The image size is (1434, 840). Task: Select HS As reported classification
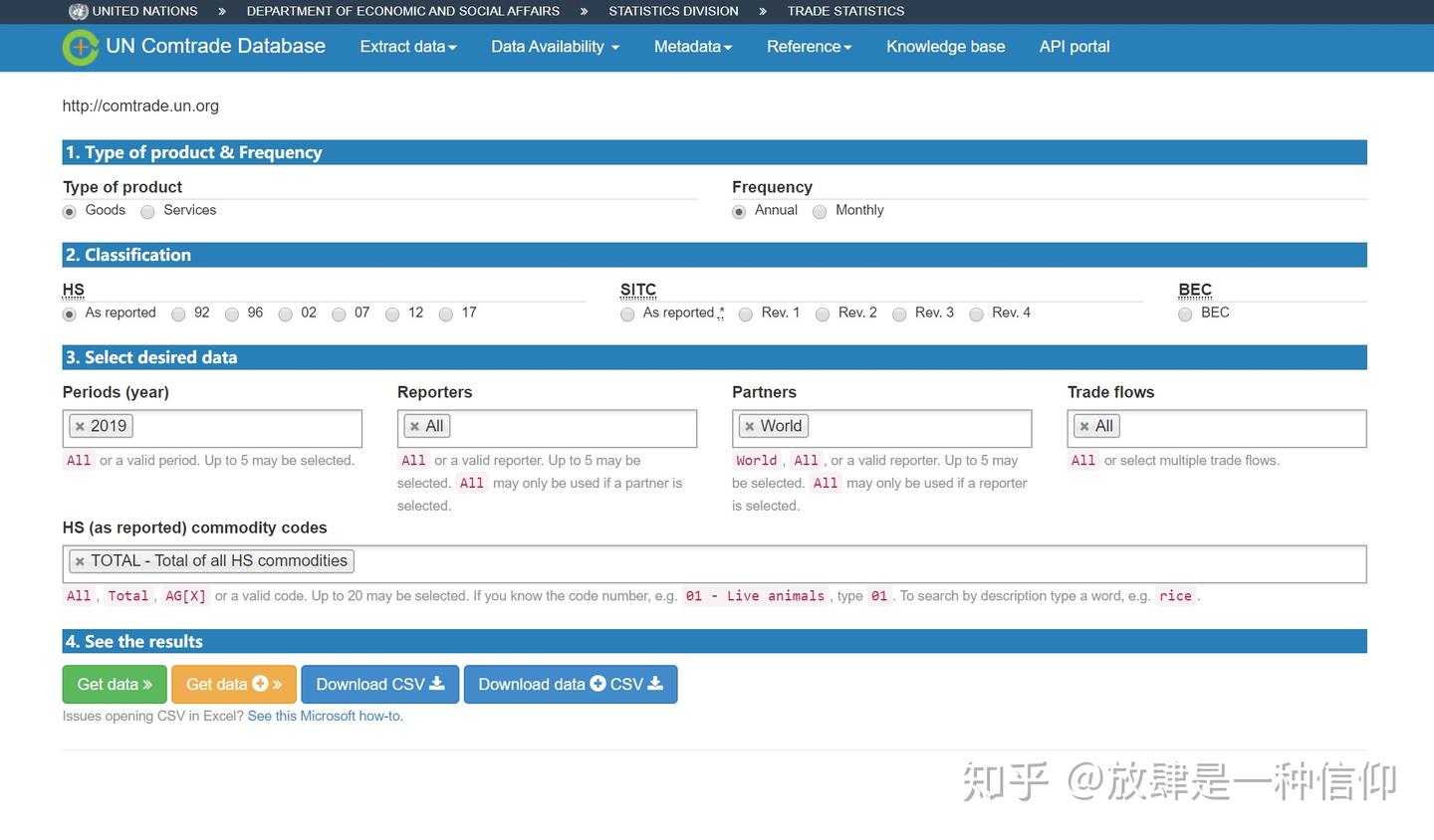coord(70,315)
